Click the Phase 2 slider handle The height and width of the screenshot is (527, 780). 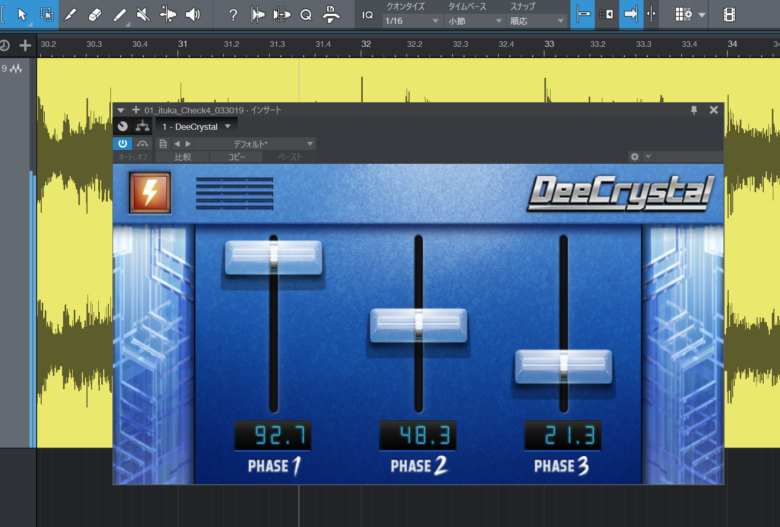coord(418,325)
